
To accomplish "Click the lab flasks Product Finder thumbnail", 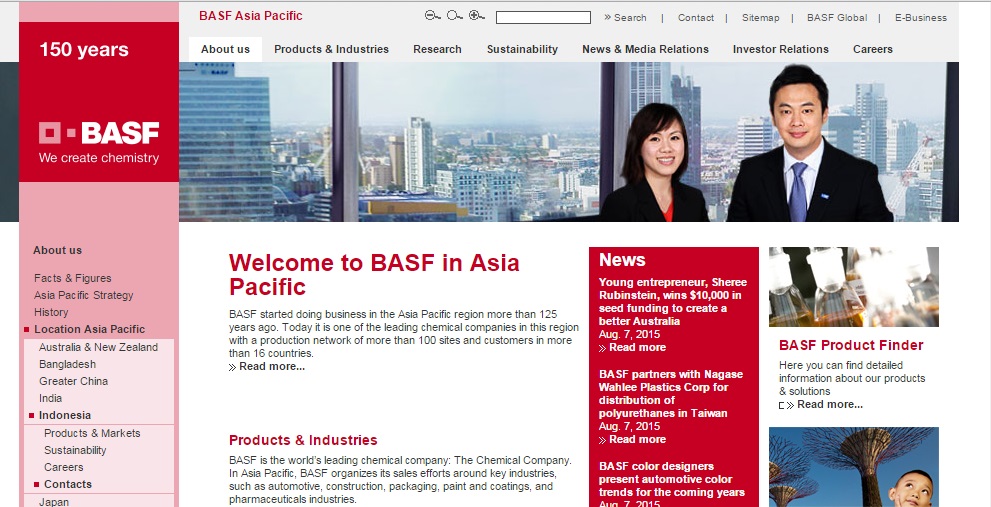I will click(x=853, y=287).
